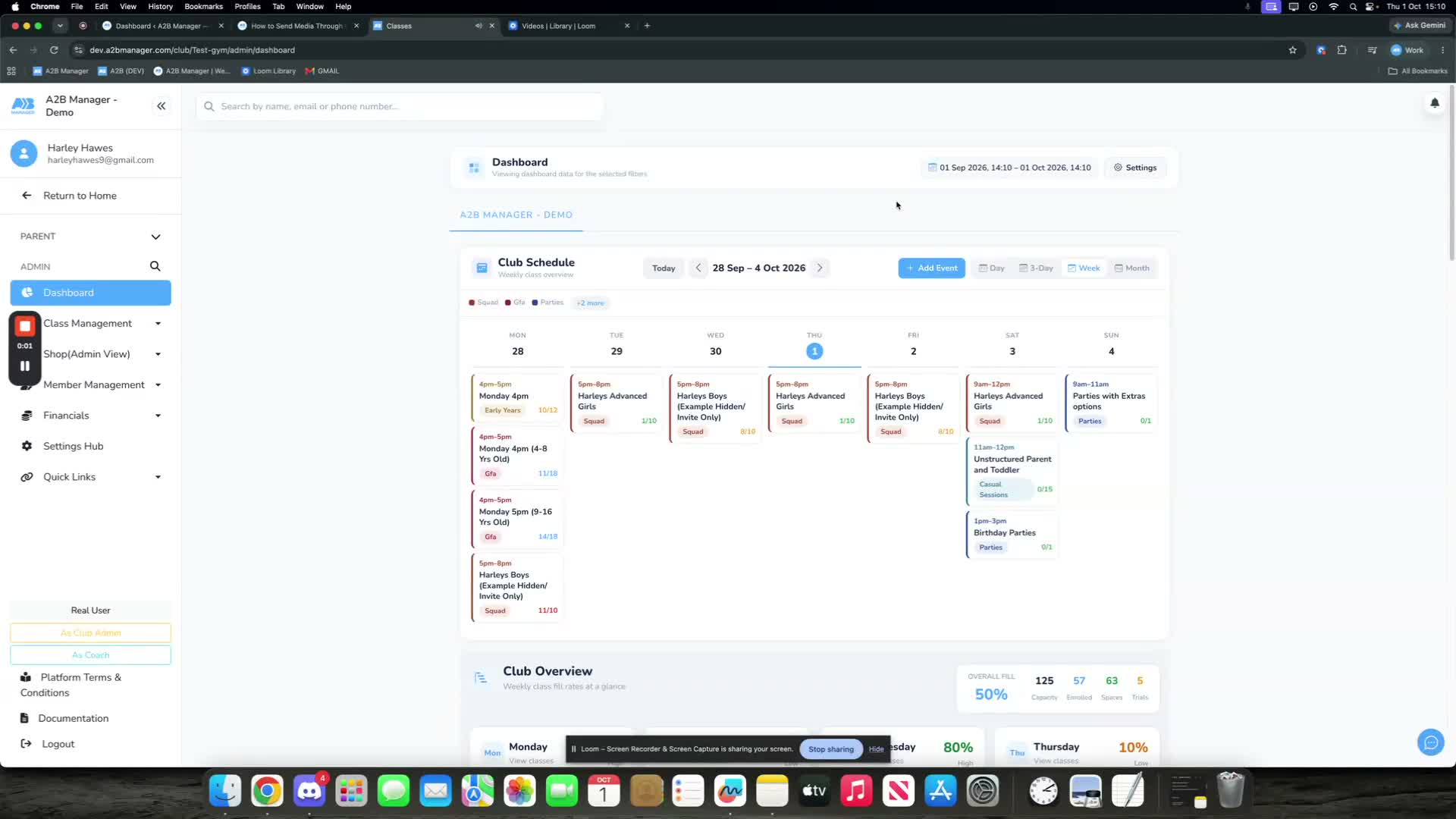Click the As Club Admin button
Image resolution: width=1456 pixels, height=819 pixels.
90,632
